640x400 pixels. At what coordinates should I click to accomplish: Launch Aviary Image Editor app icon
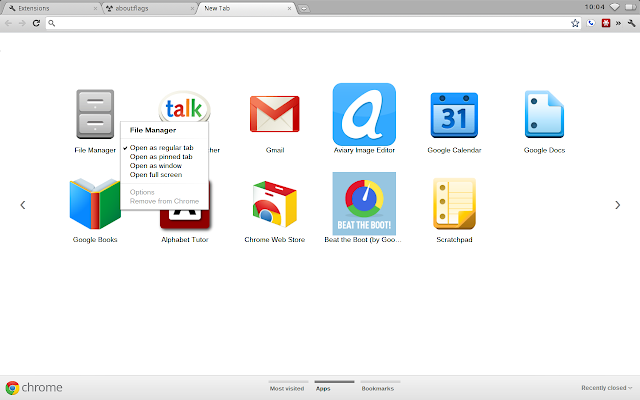(364, 114)
